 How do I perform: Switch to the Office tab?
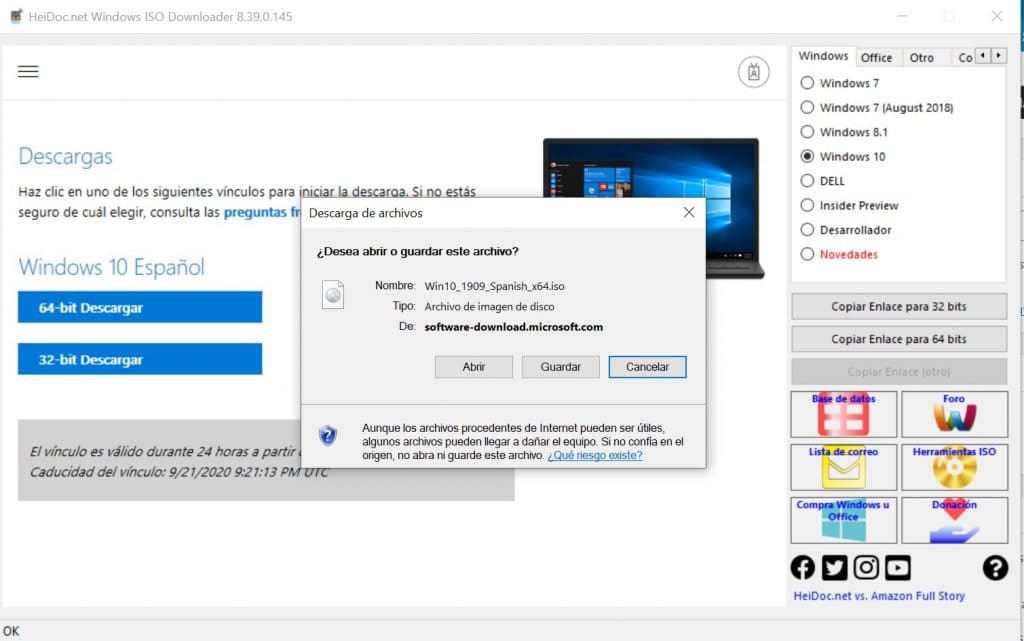(x=876, y=57)
